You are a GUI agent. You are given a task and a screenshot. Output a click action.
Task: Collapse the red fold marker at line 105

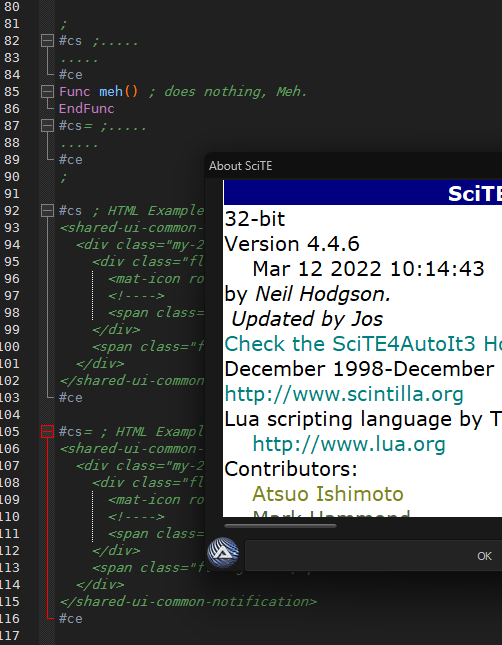tap(47, 432)
